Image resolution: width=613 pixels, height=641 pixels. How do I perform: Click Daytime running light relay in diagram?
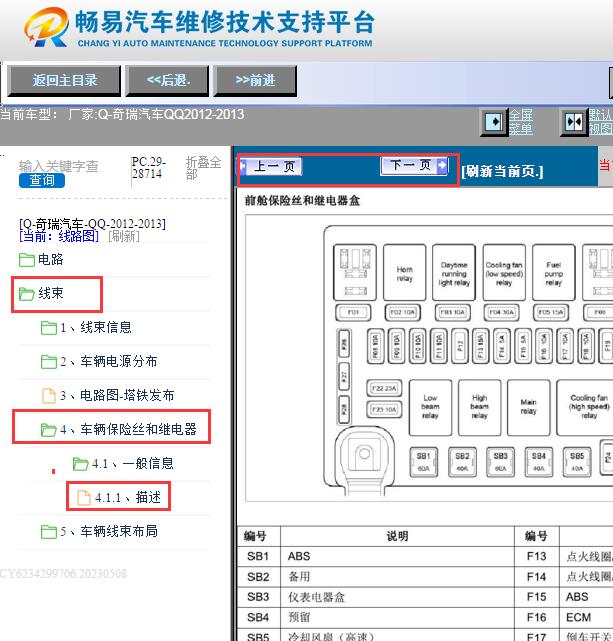pyautogui.click(x=454, y=273)
